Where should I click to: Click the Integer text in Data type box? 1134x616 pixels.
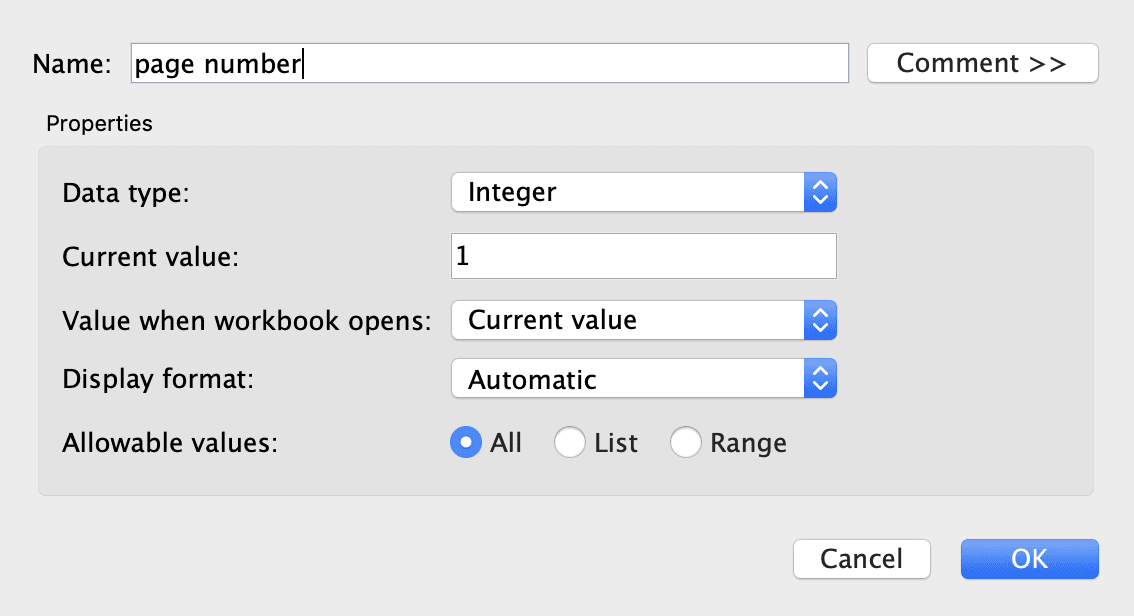tap(510, 192)
